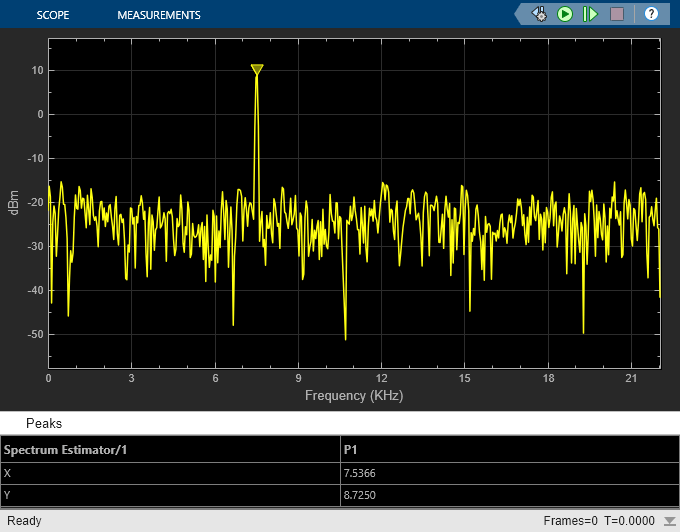The image size is (680, 532).
Task: Click the T=0.0000 time status text
Action: point(629,521)
